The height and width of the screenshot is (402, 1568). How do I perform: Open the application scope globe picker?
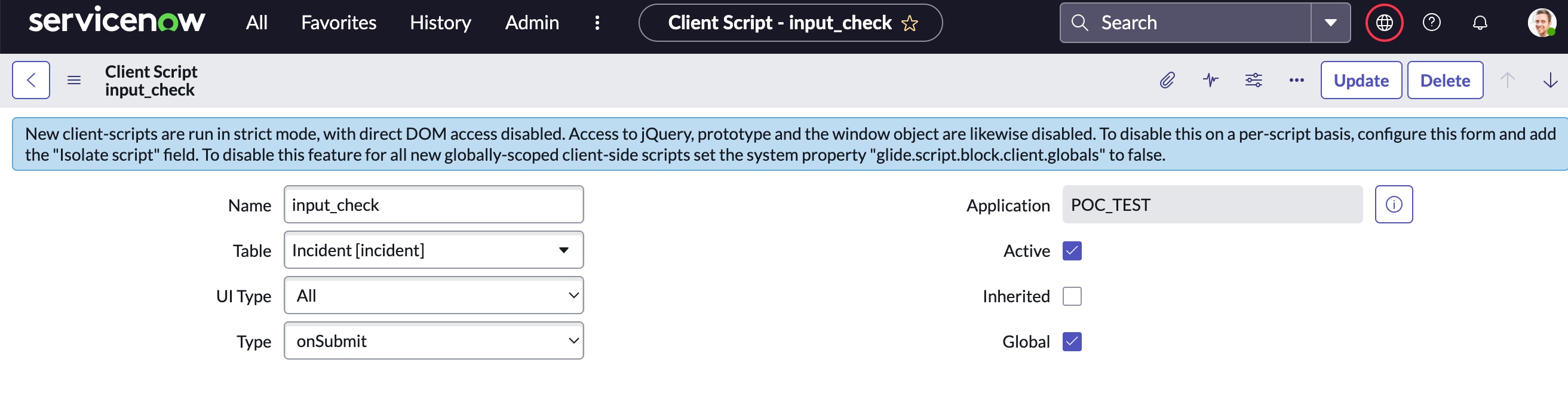pyautogui.click(x=1384, y=23)
